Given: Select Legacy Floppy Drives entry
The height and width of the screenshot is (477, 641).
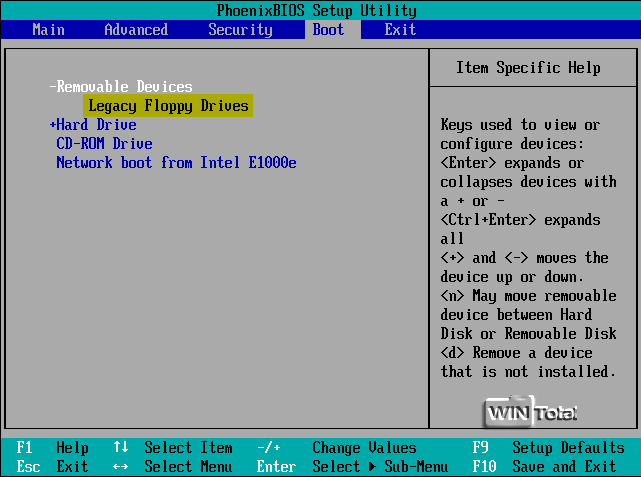Looking at the screenshot, I should pyautogui.click(x=168, y=105).
